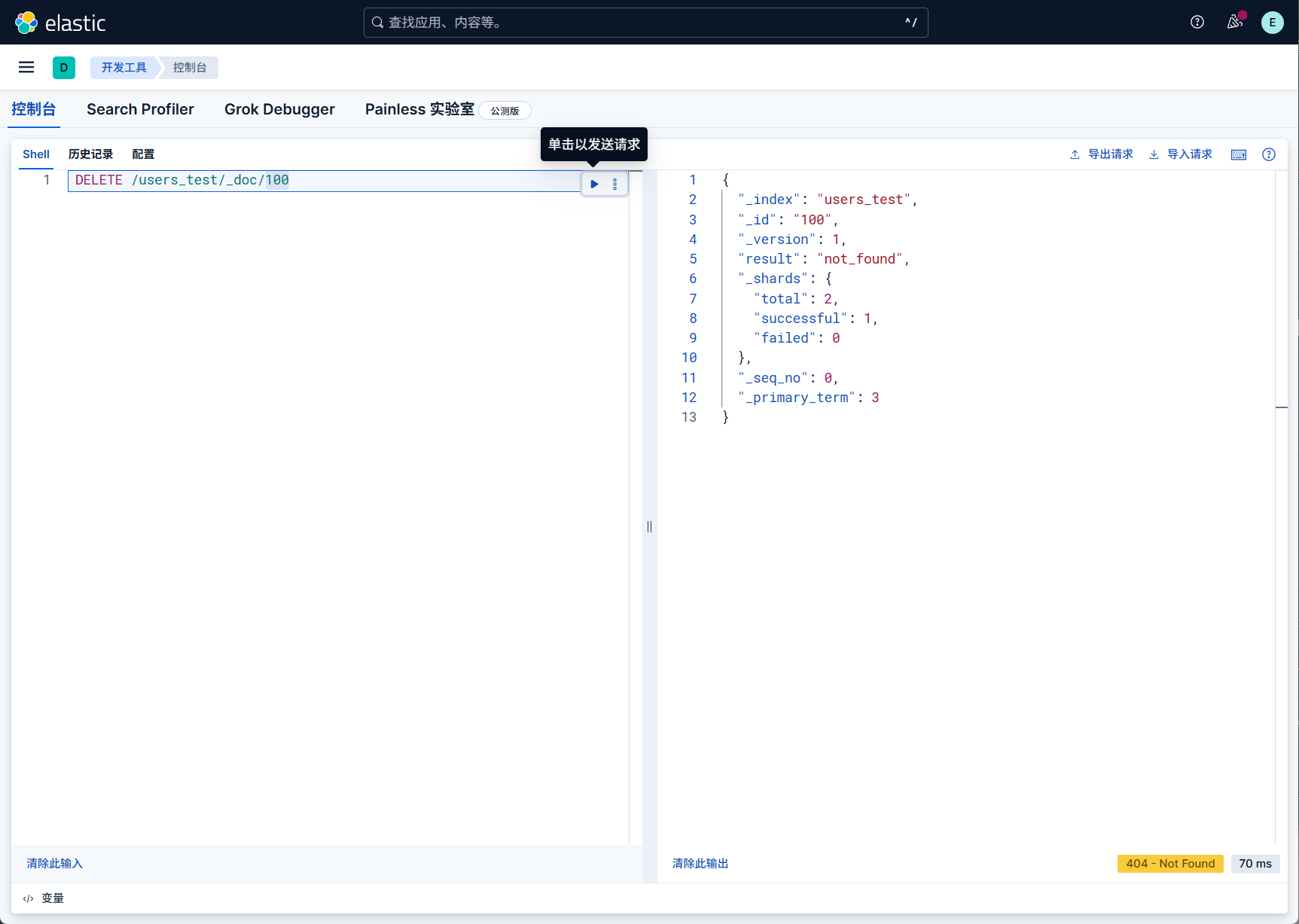
Task: Switch to Grok Debugger tab
Action: tap(279, 109)
